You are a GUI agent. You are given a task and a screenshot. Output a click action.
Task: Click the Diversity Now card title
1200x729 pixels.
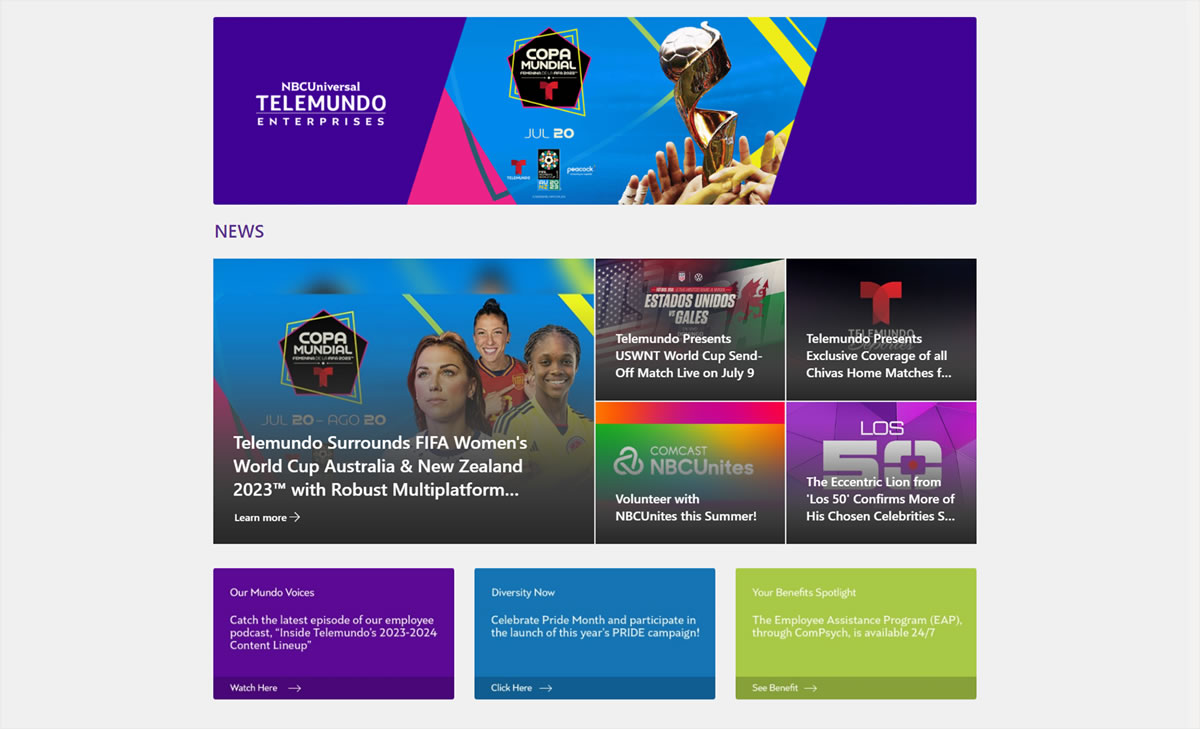click(x=523, y=593)
